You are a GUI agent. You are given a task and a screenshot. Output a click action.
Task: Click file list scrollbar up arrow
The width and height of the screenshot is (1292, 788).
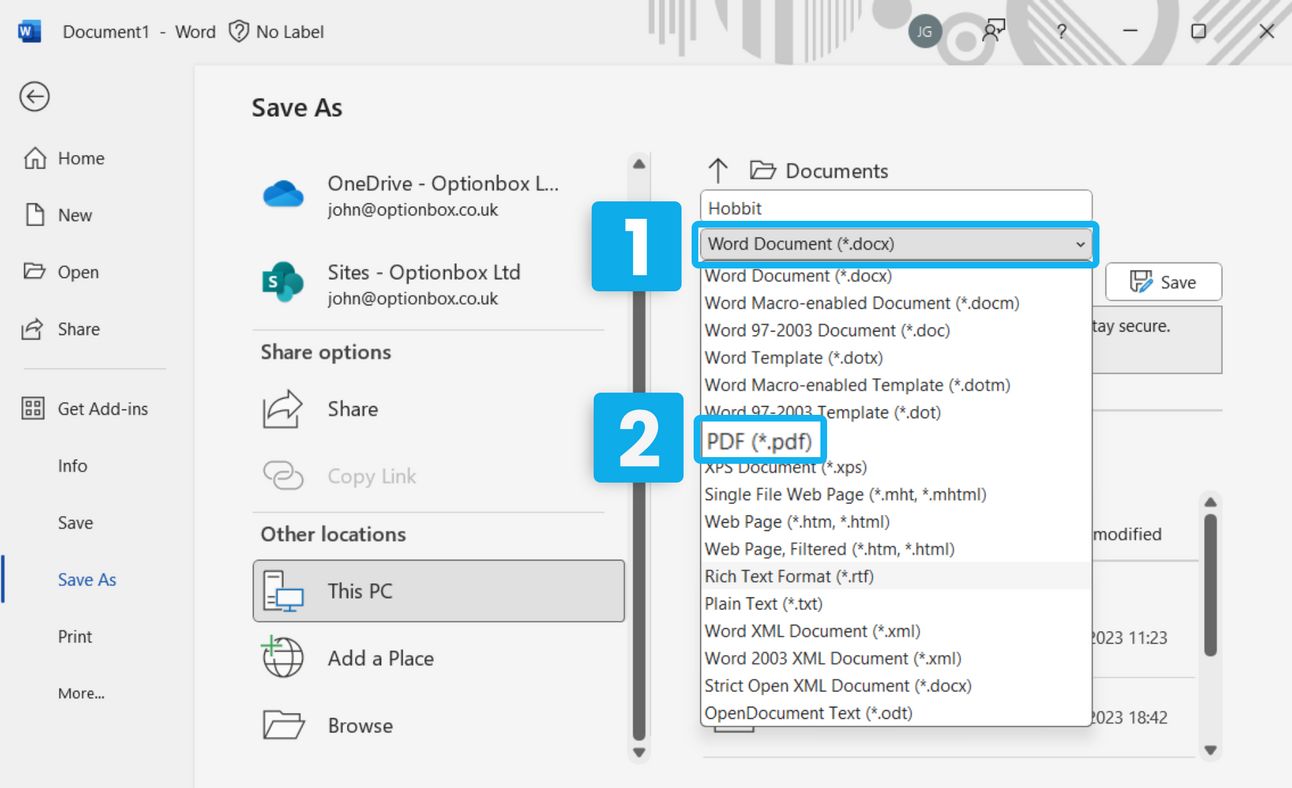[1210, 503]
